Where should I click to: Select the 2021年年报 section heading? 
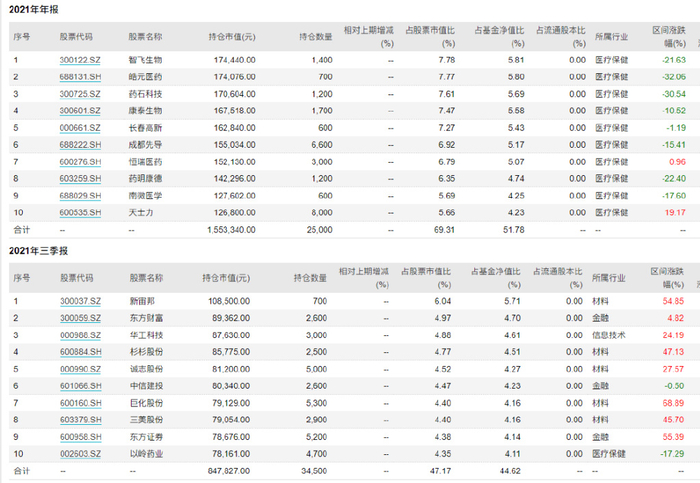click(33, 9)
